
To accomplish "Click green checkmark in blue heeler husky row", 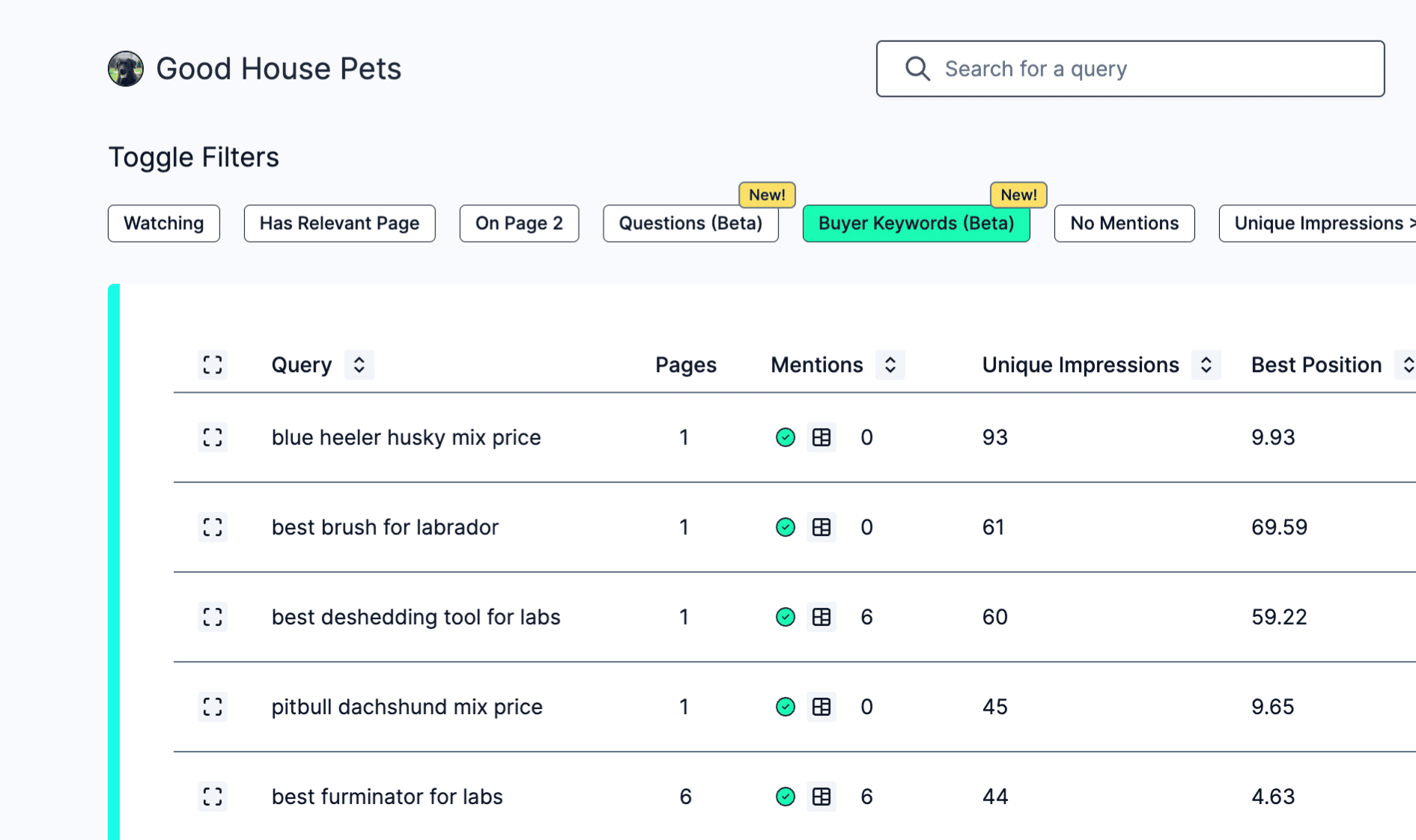I will click(x=785, y=437).
